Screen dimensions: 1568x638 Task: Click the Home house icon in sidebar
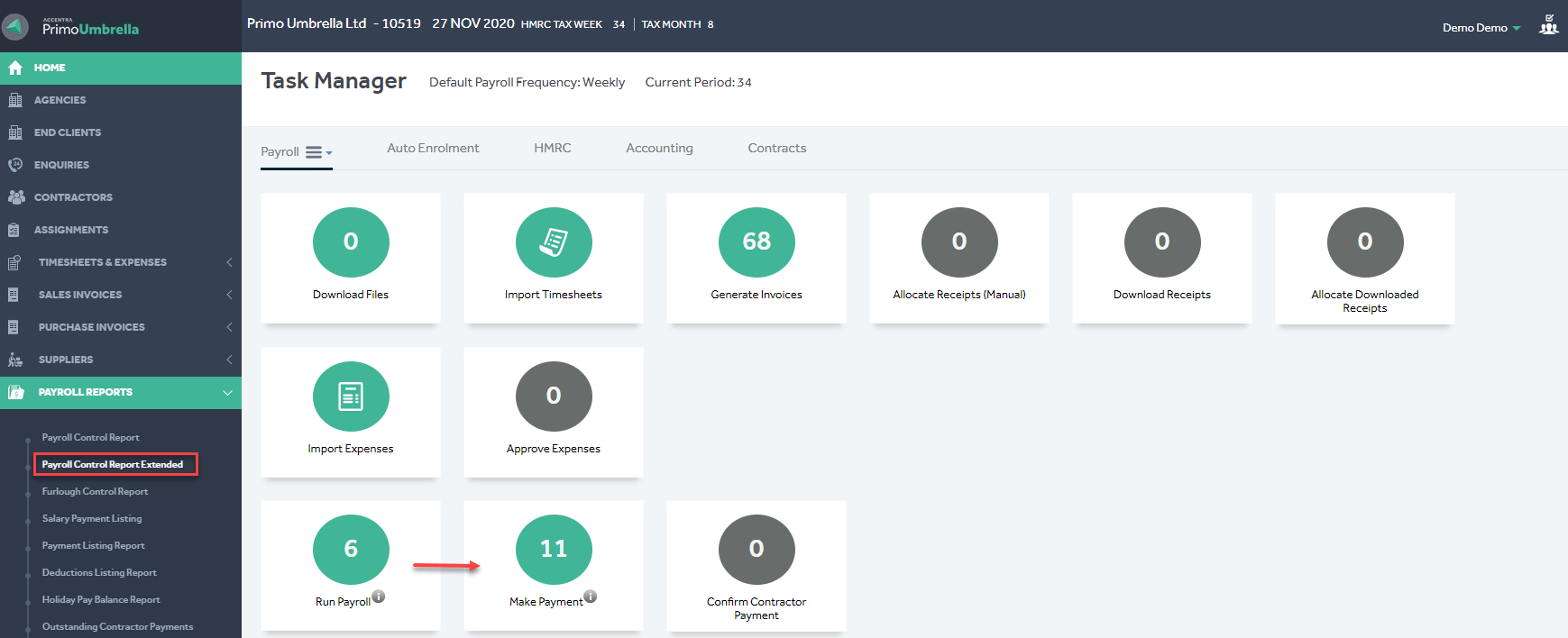coord(15,68)
